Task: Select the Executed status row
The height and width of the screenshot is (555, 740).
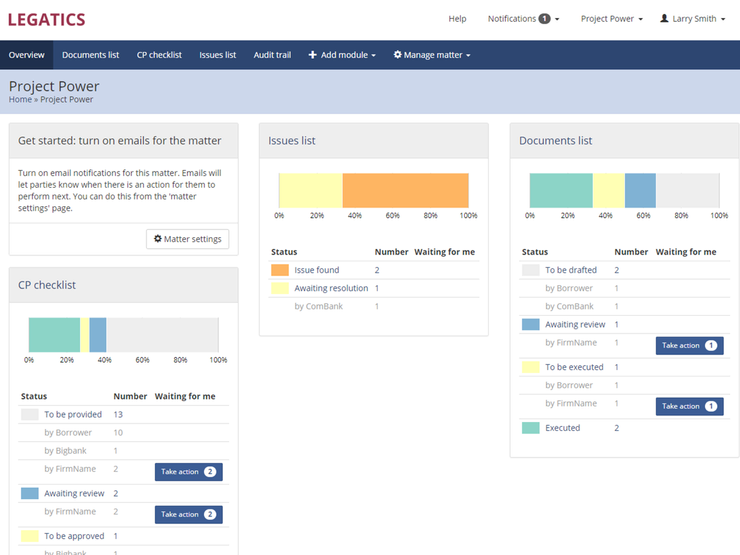Action: tap(624, 428)
